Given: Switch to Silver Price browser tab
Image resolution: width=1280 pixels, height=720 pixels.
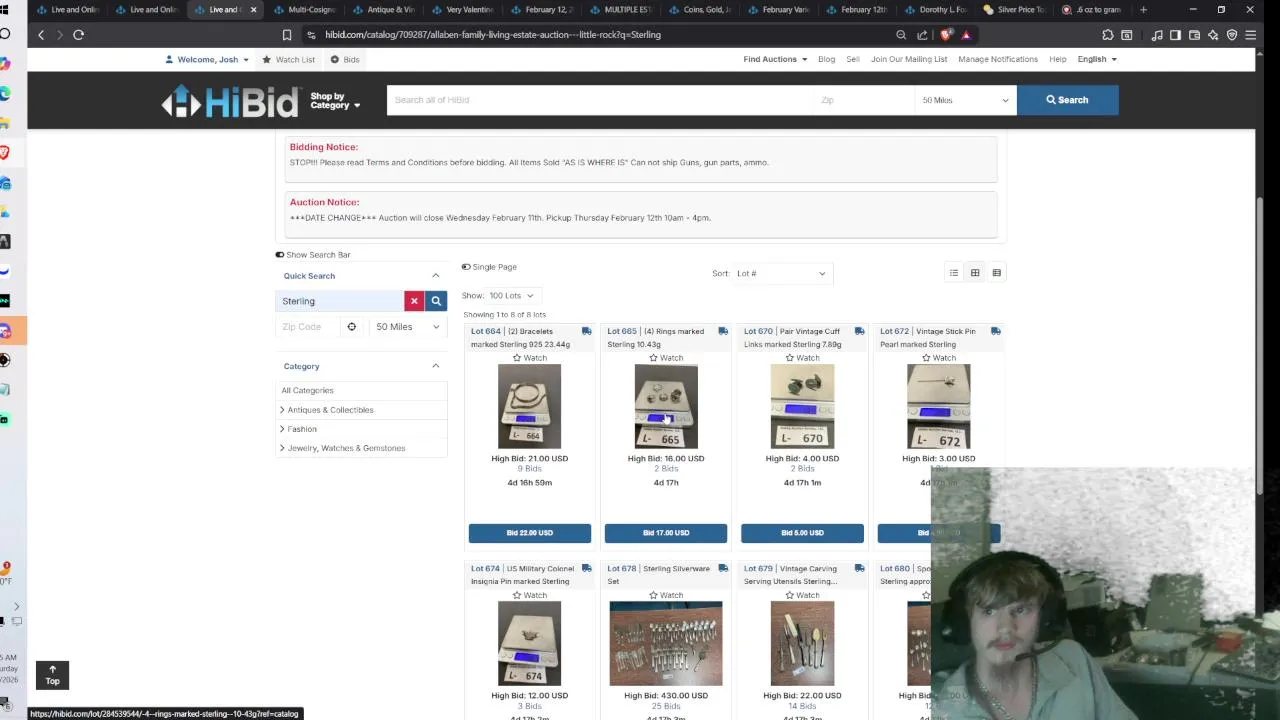Looking at the screenshot, I should [1014, 10].
